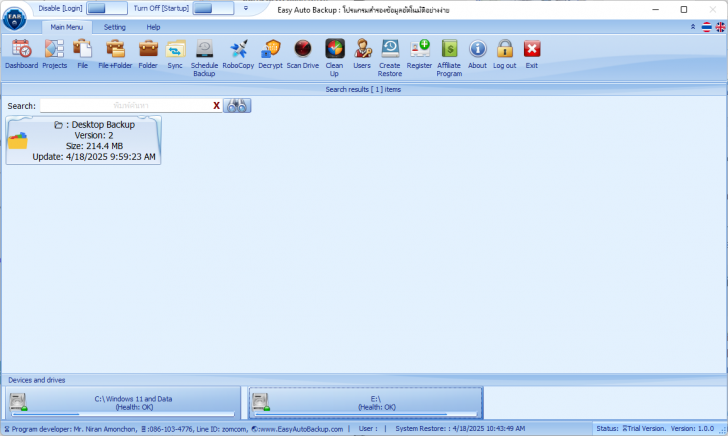Select the E:\ drive panel
The image size is (728, 436).
click(x=366, y=403)
